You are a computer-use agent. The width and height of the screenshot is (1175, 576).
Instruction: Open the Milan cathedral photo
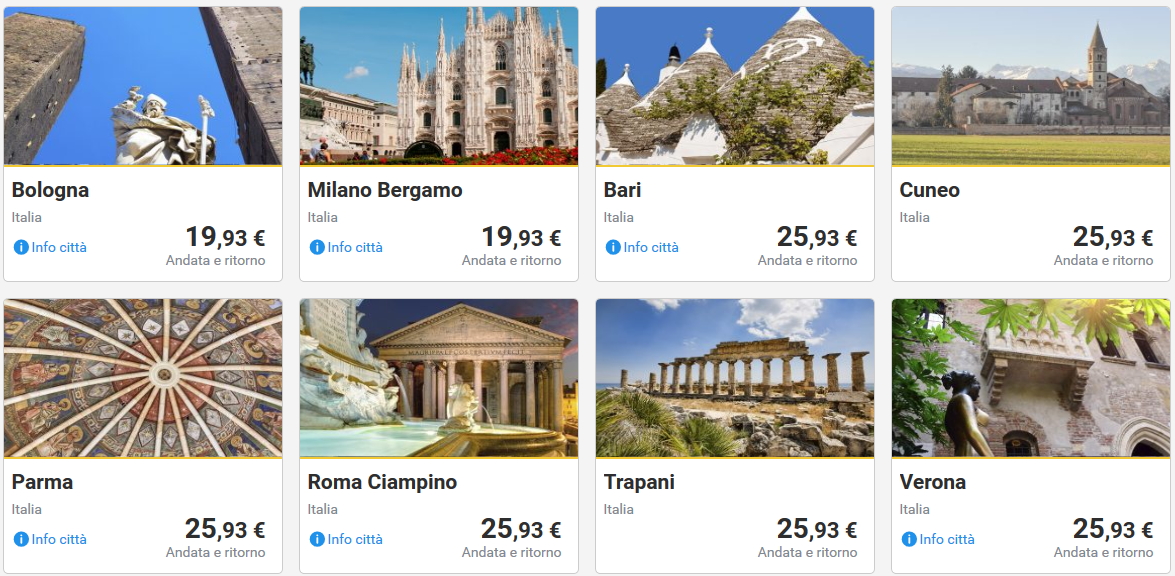click(x=439, y=86)
